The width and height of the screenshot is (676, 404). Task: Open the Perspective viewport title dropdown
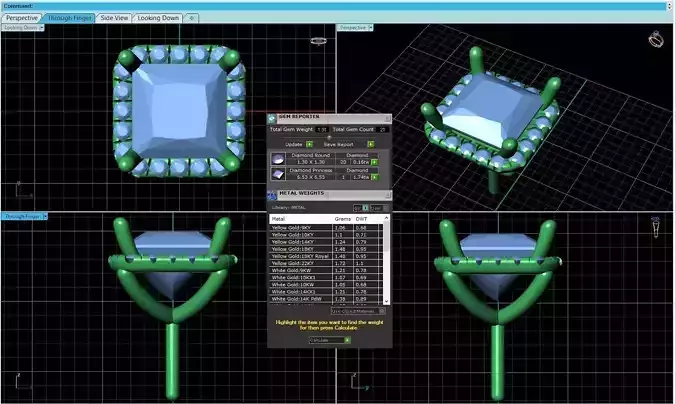[370, 28]
